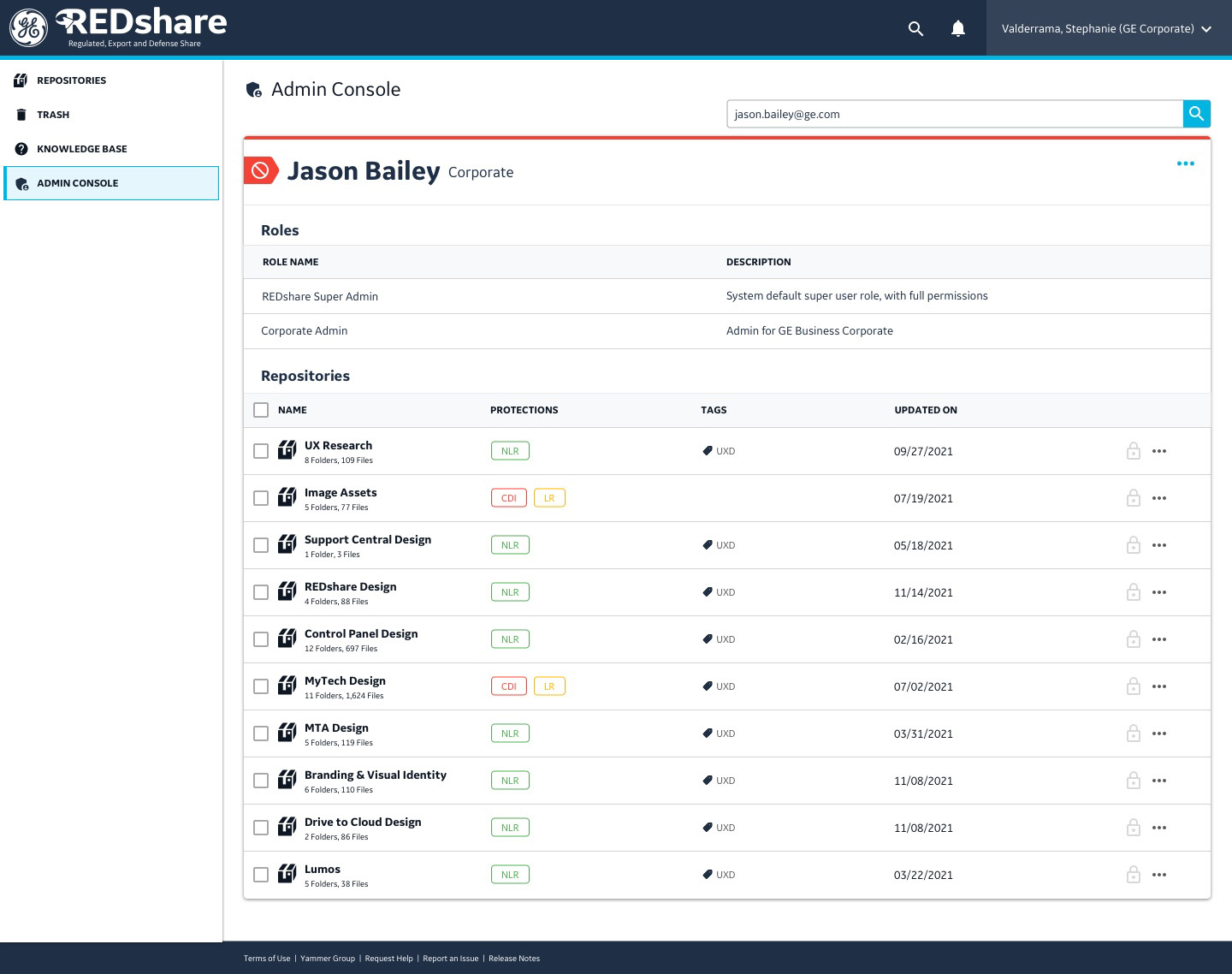Click the Image Assets repository icon
1232x974 pixels.
pos(287,497)
